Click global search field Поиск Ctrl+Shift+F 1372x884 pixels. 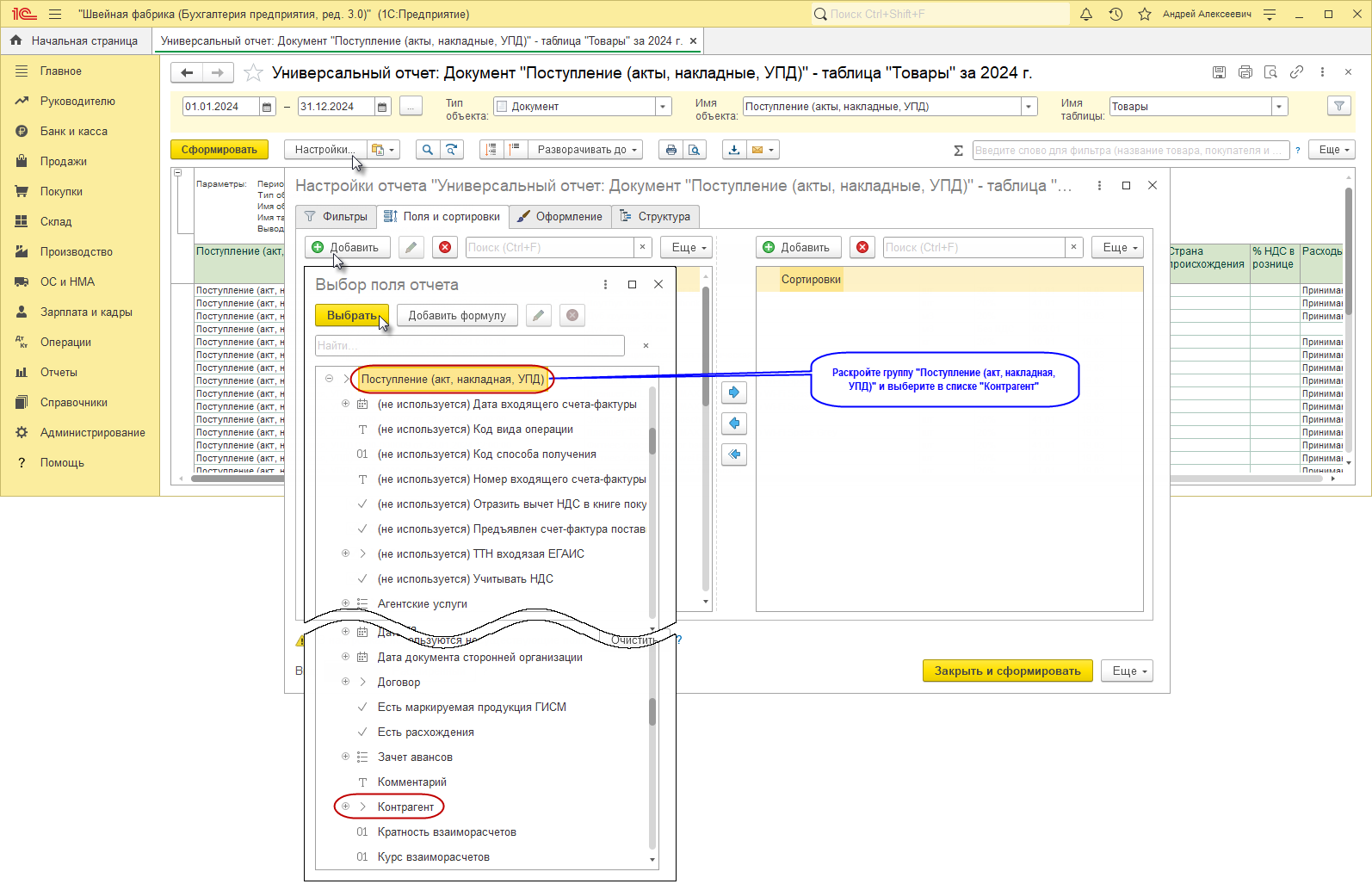(x=940, y=14)
